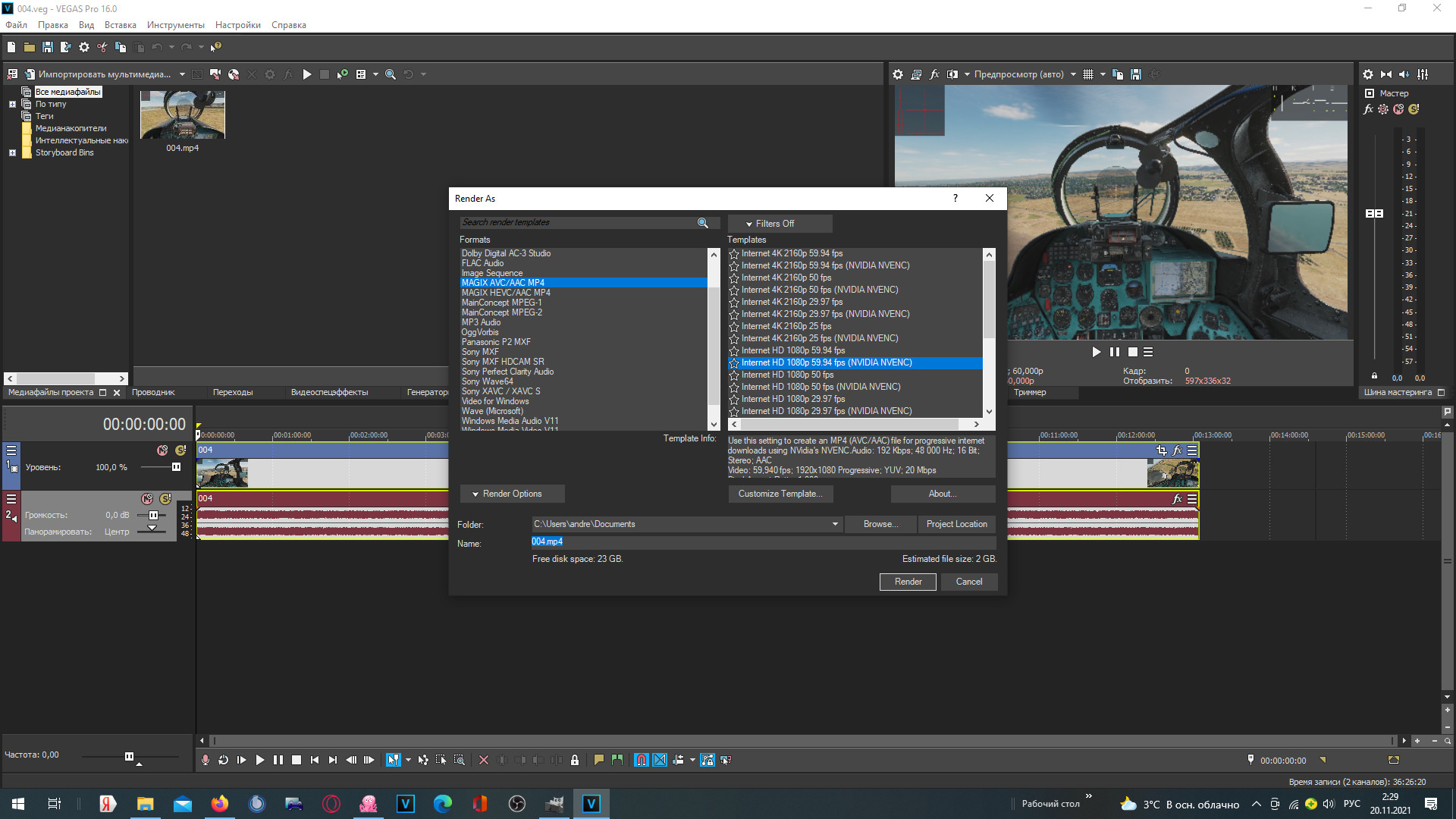
Task: Mute the video track 1
Action: [x=162, y=450]
